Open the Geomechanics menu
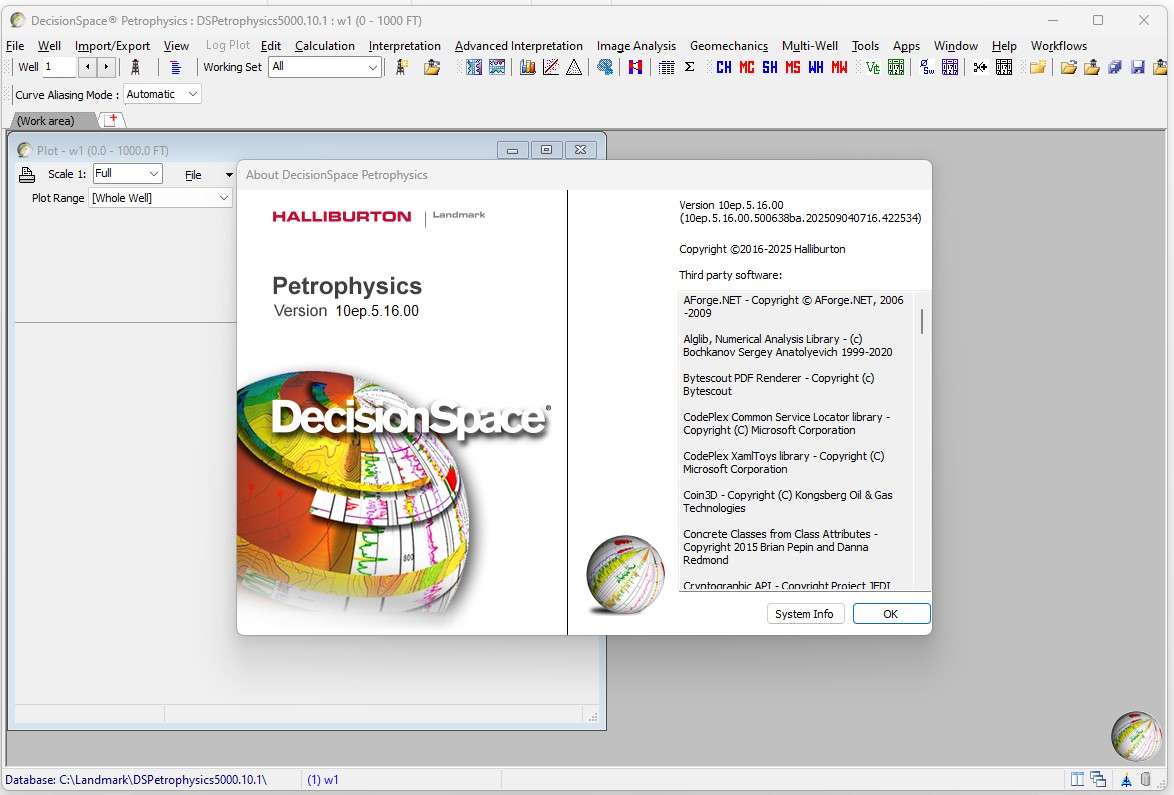Image resolution: width=1174 pixels, height=795 pixels. pos(728,46)
